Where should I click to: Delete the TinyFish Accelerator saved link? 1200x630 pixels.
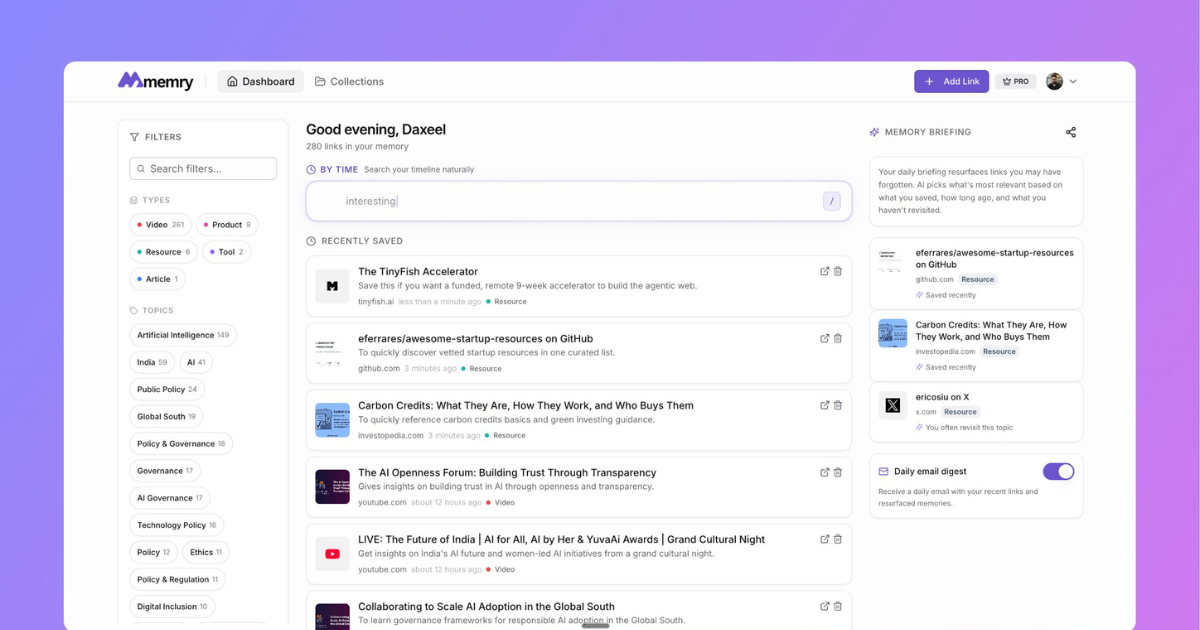point(838,271)
